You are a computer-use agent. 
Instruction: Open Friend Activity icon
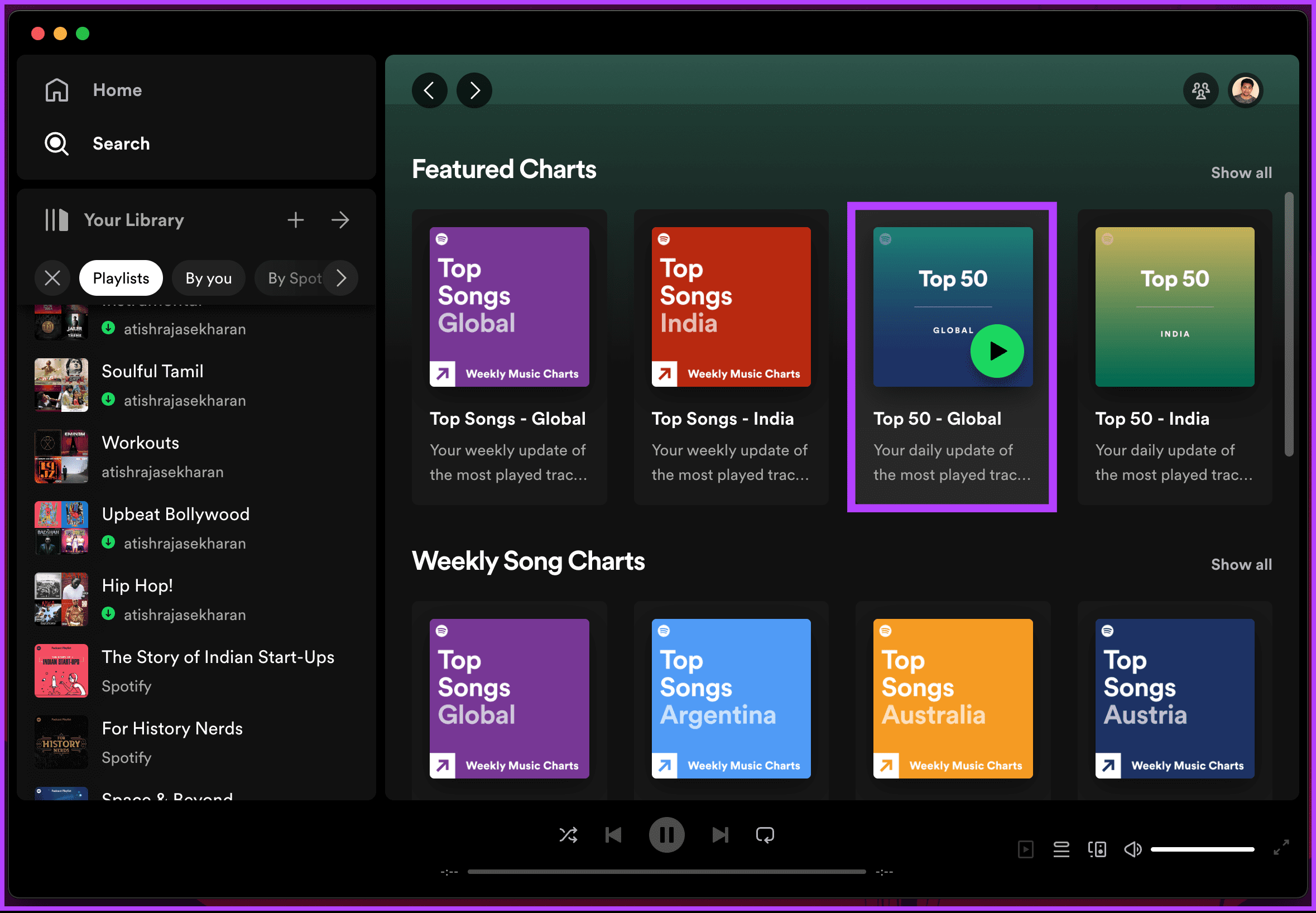tap(1200, 90)
